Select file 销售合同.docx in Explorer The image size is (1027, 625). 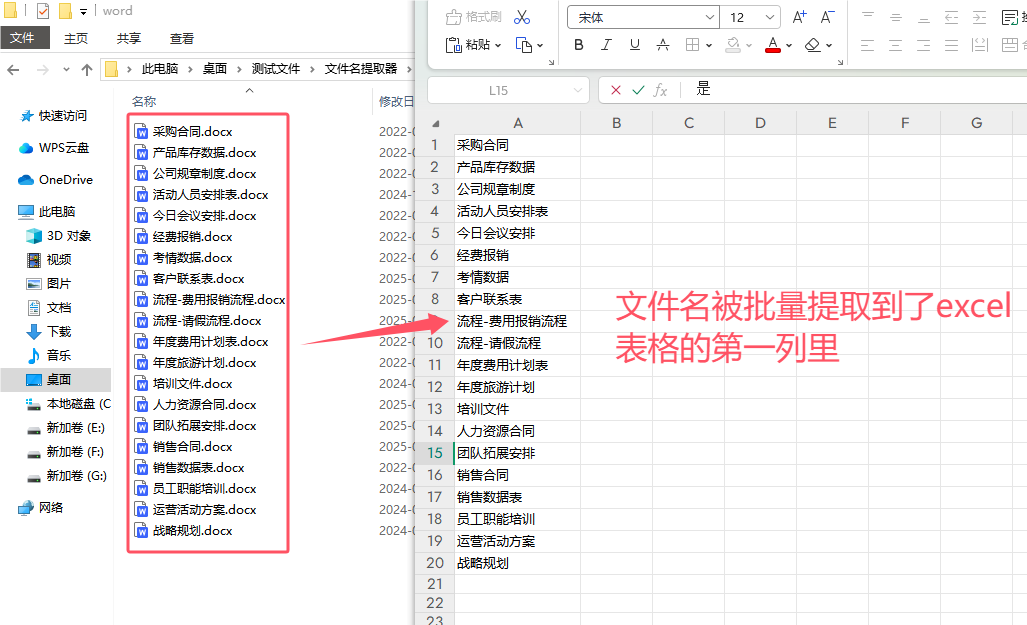(x=193, y=447)
